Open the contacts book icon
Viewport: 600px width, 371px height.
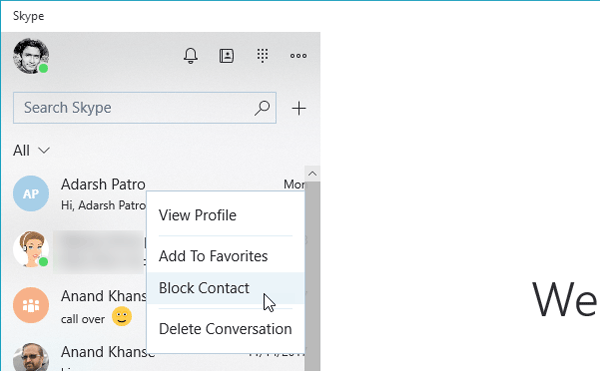pos(227,56)
